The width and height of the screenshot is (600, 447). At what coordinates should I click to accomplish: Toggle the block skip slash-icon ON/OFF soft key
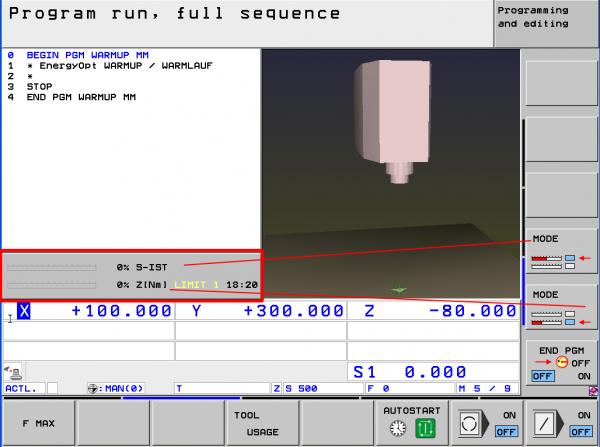pyautogui.click(x=560, y=422)
